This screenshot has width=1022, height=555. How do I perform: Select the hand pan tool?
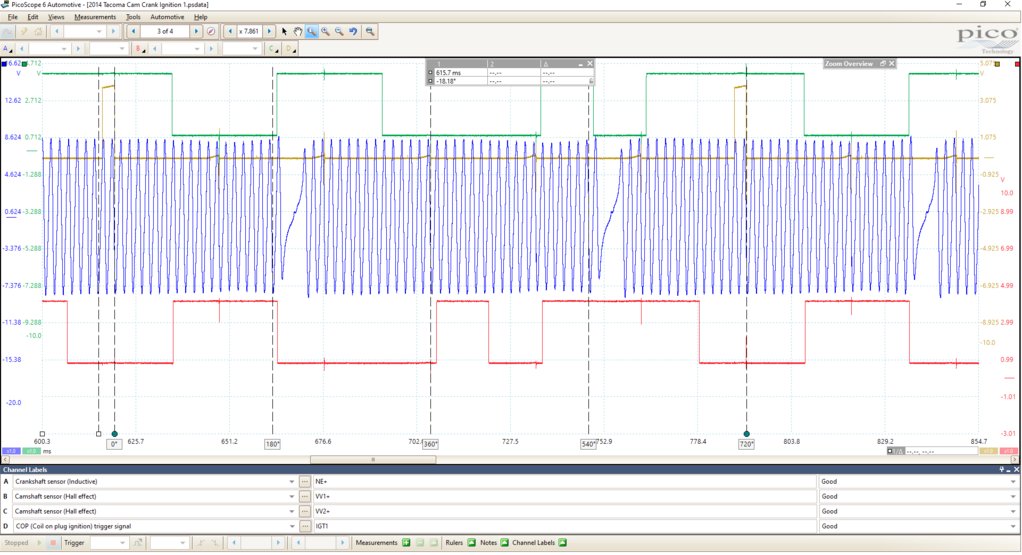point(298,31)
